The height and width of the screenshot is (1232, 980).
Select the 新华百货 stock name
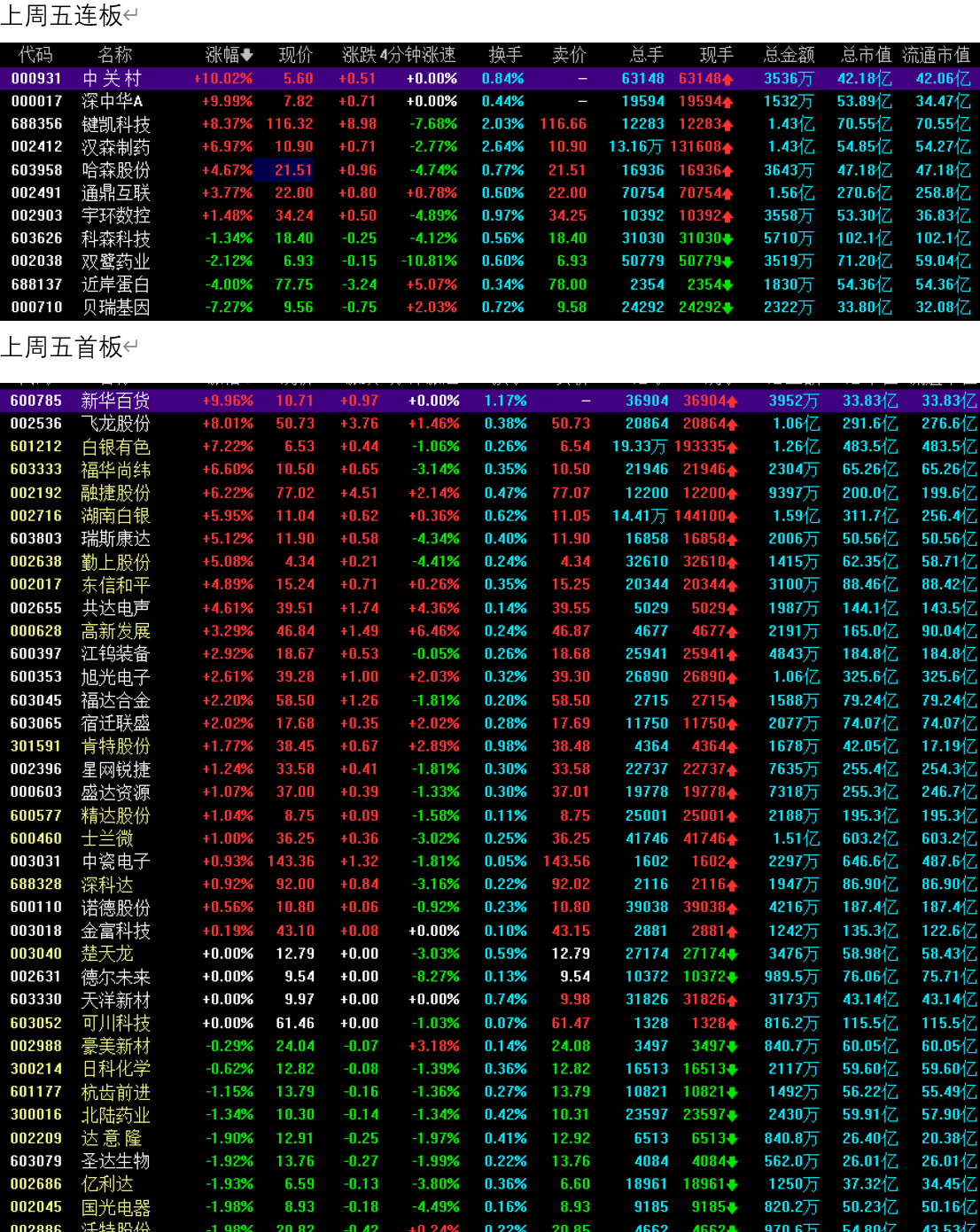coord(116,401)
